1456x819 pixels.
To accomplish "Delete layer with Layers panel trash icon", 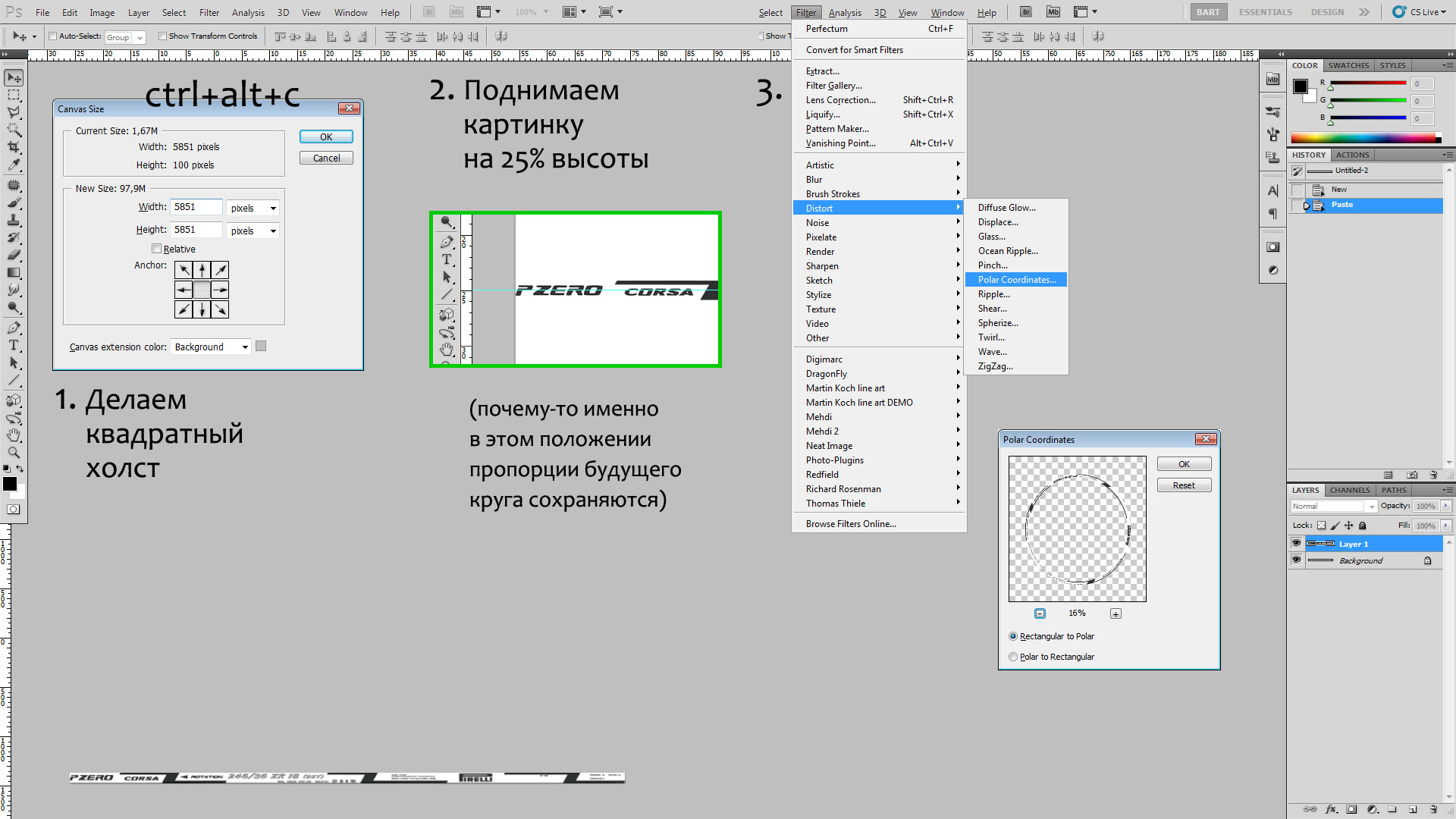I will click(1433, 809).
